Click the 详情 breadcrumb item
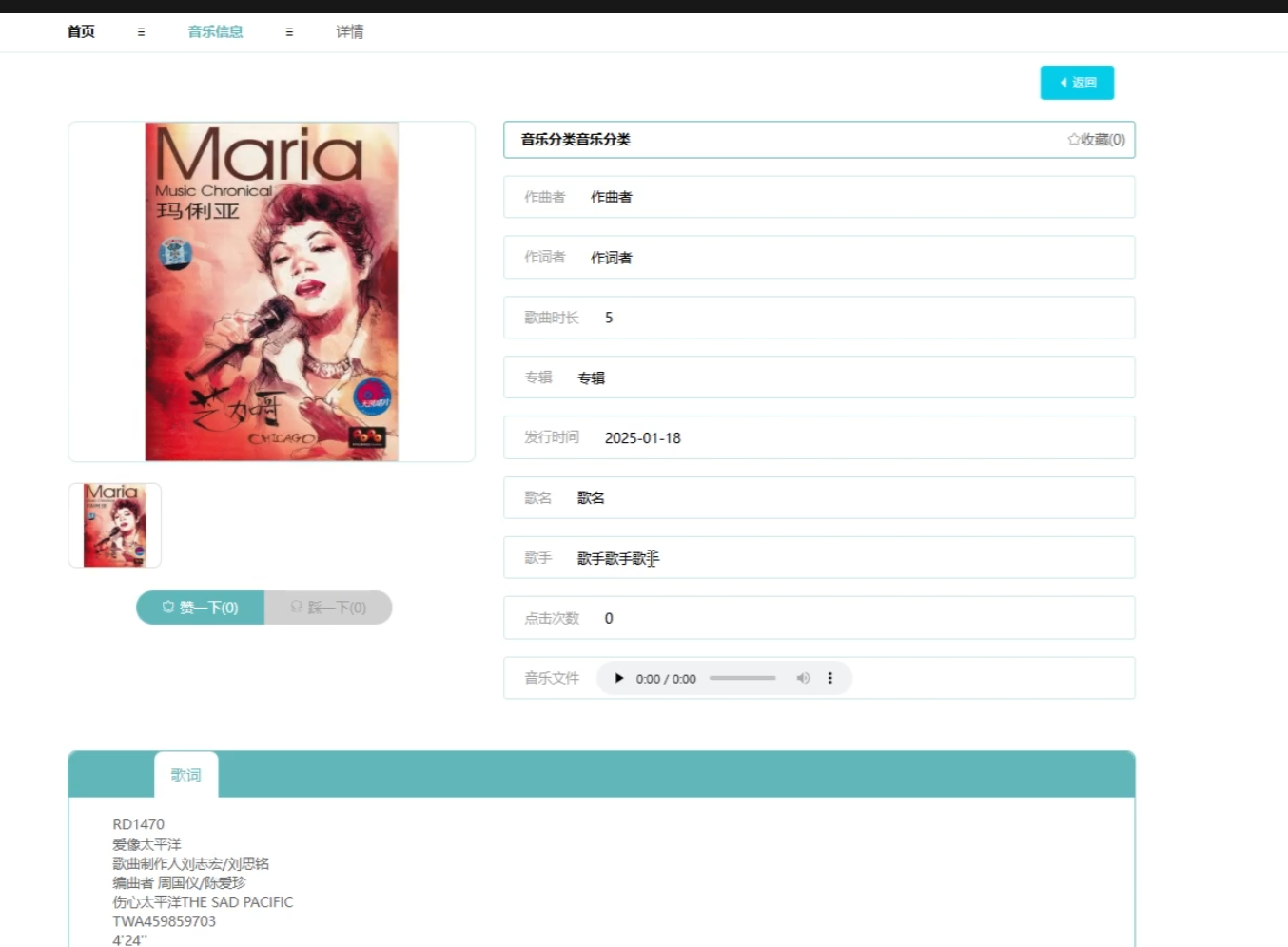The width and height of the screenshot is (1288, 947). pos(349,31)
